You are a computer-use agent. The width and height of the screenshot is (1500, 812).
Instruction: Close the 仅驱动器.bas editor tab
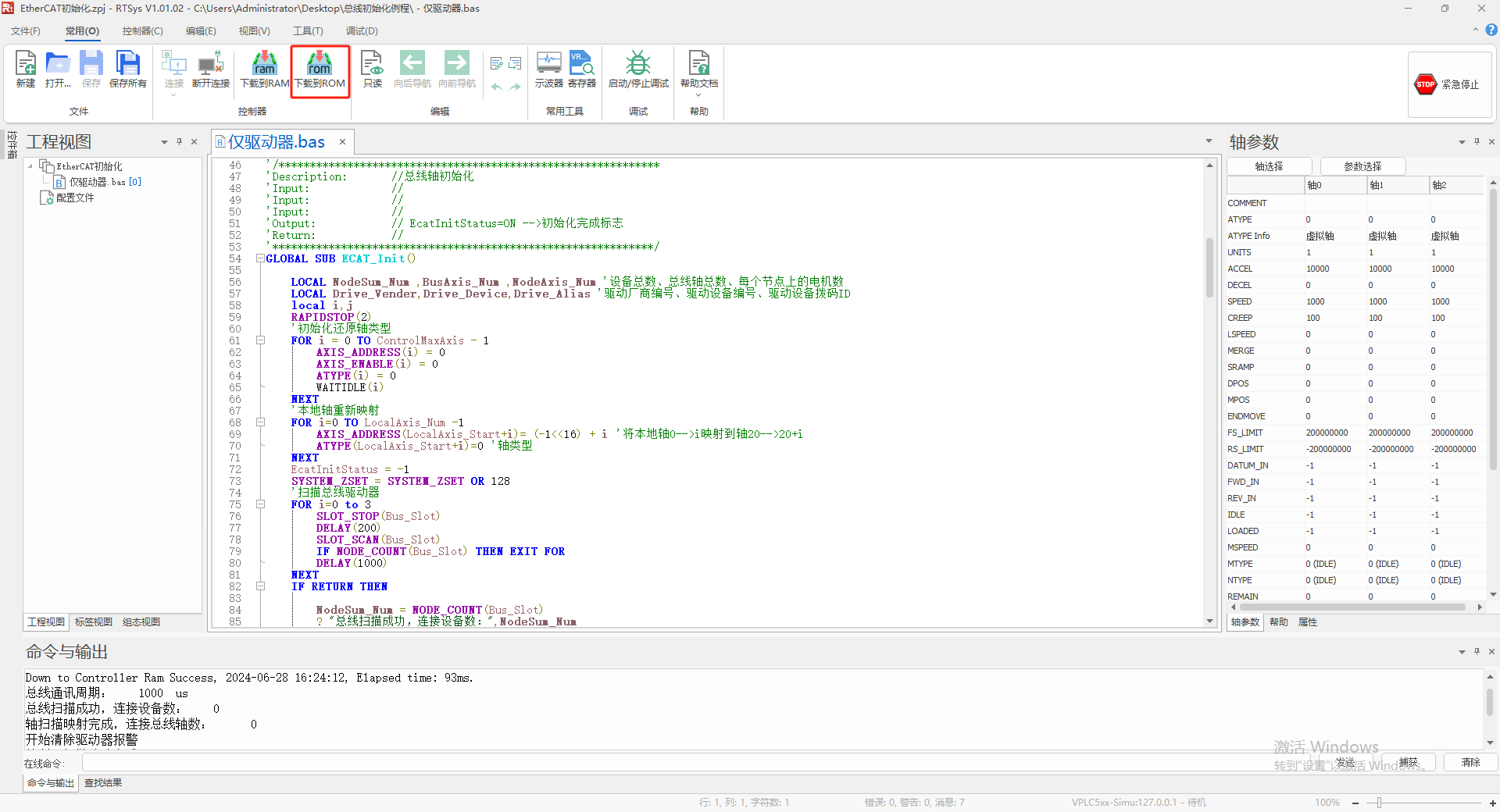coord(342,141)
